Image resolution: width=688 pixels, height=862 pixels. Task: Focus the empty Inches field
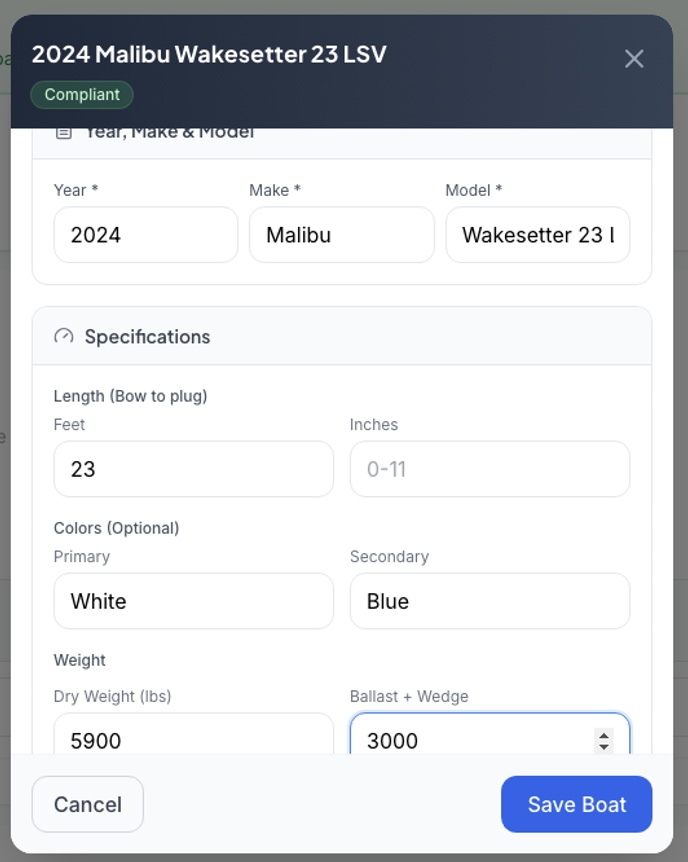pyautogui.click(x=489, y=469)
